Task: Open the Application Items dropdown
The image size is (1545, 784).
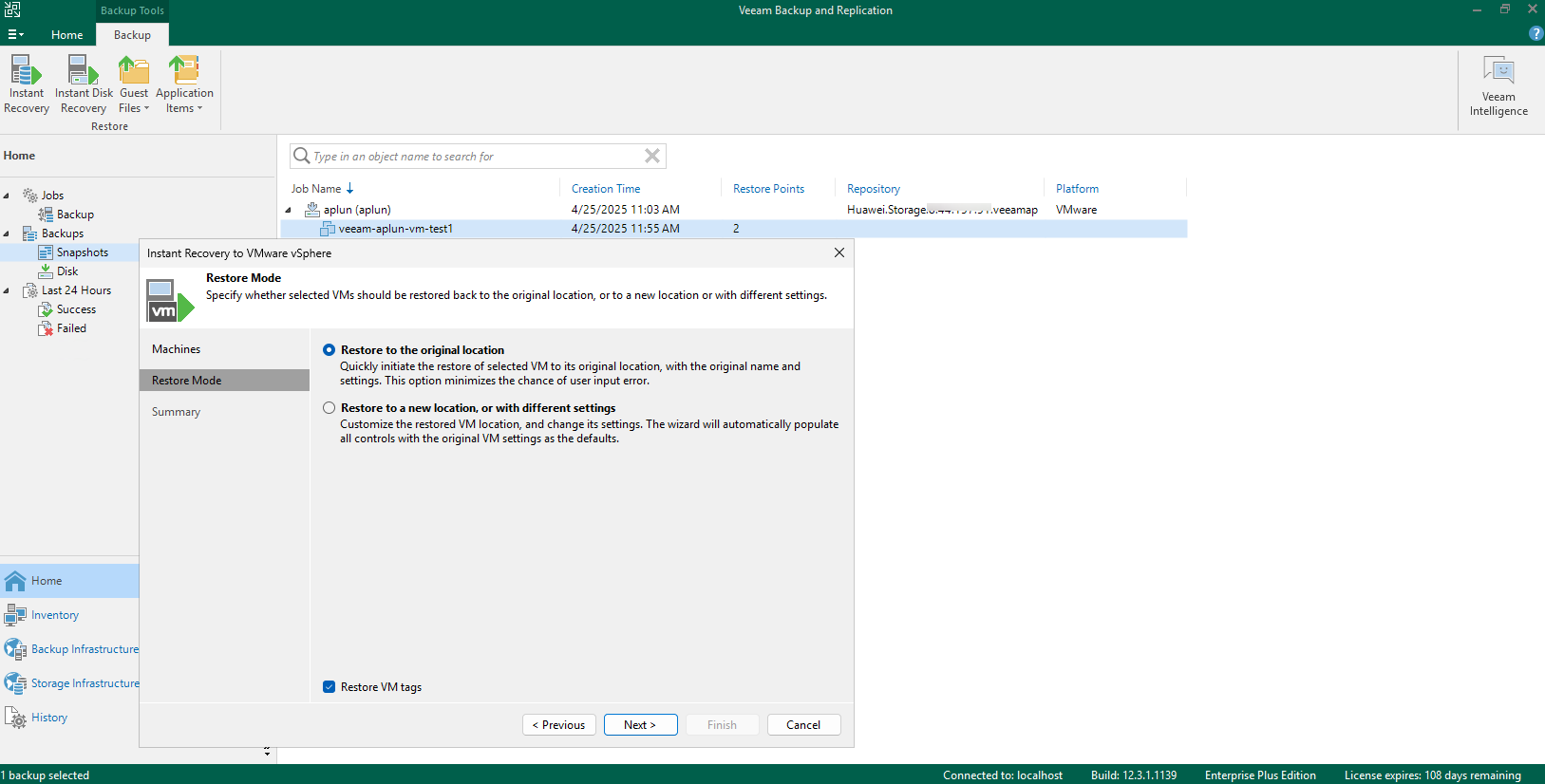Action: tap(184, 84)
